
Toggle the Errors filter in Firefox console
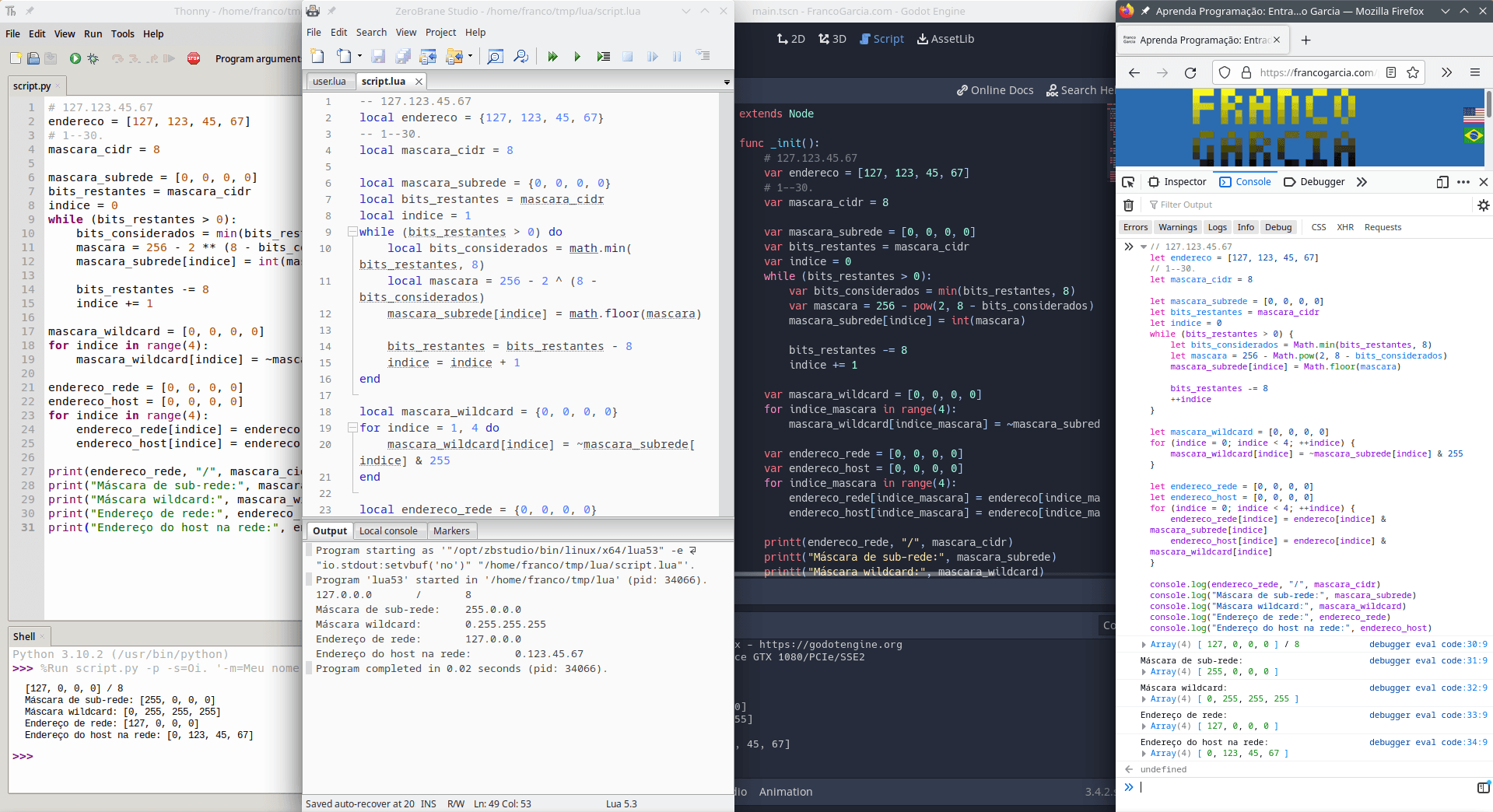click(1135, 227)
